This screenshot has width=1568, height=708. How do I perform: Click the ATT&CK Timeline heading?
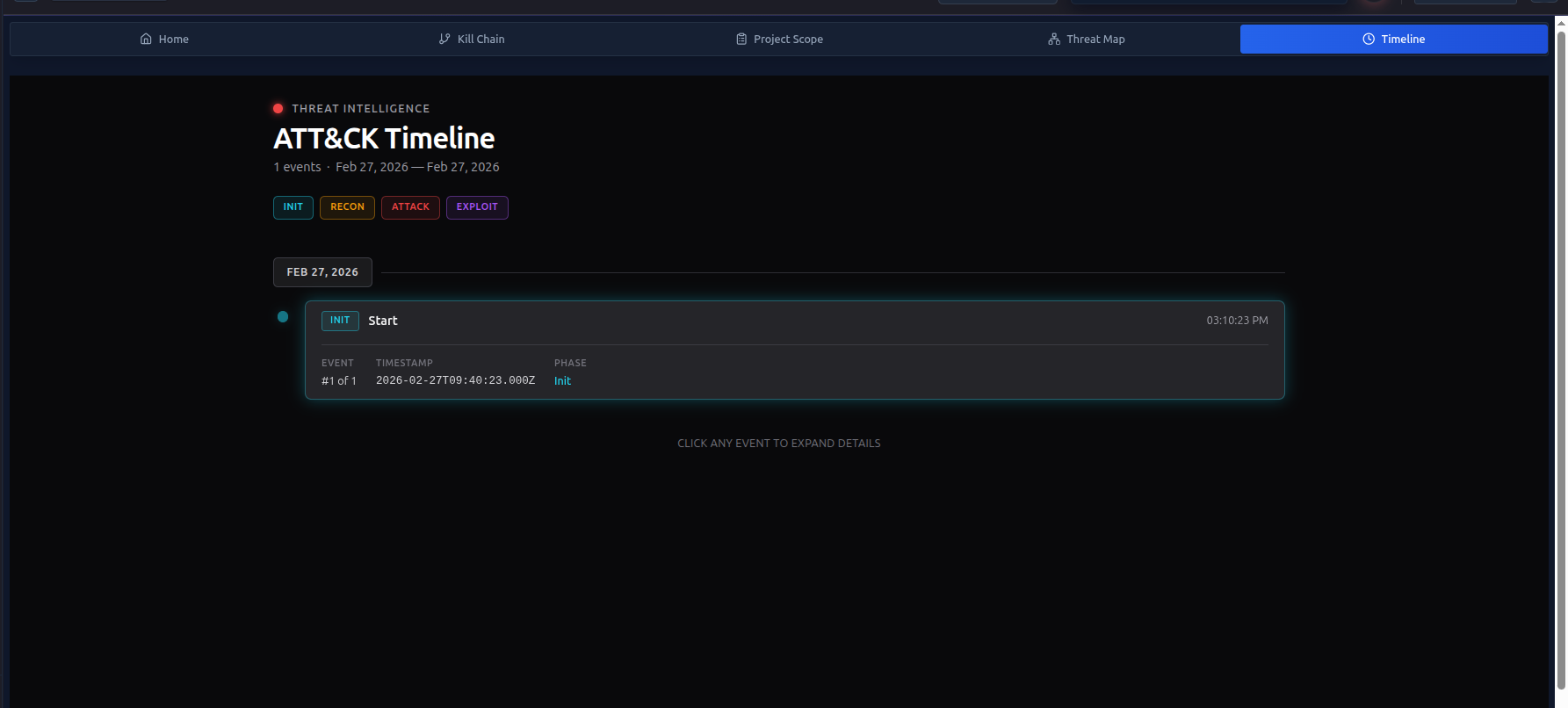(x=384, y=139)
